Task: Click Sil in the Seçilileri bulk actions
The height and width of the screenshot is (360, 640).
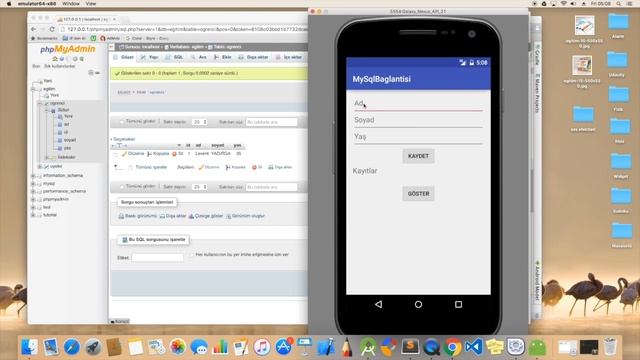Action: pyautogui.click(x=257, y=167)
